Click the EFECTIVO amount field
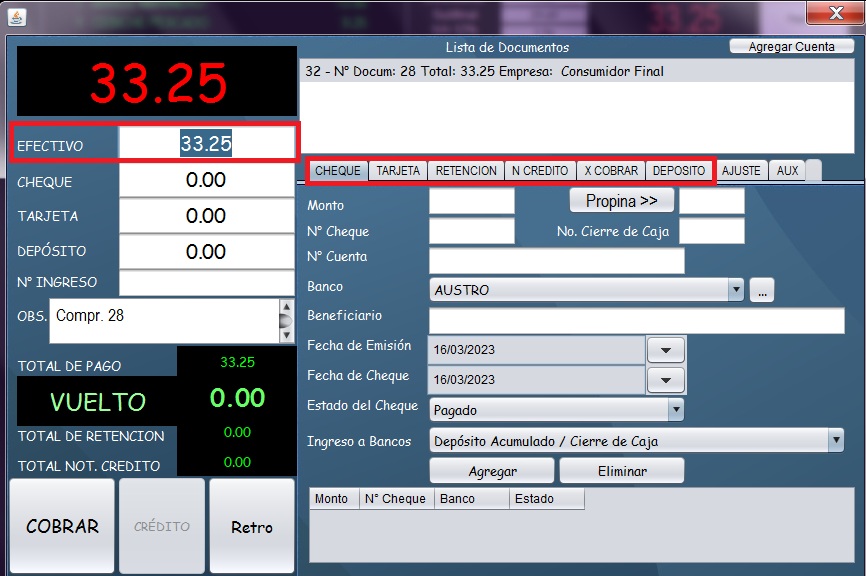The width and height of the screenshot is (866, 576). [x=206, y=144]
